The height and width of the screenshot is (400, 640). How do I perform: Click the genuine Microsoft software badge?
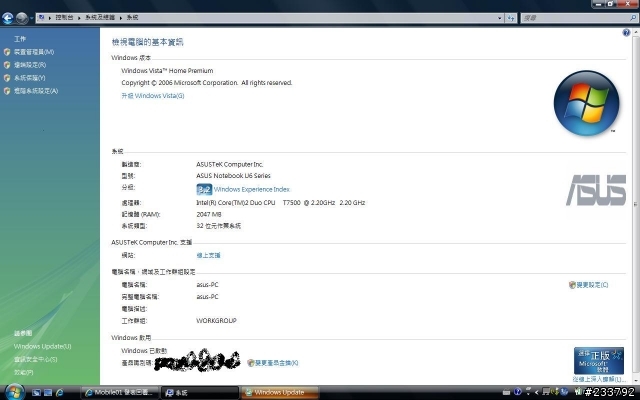[598, 360]
